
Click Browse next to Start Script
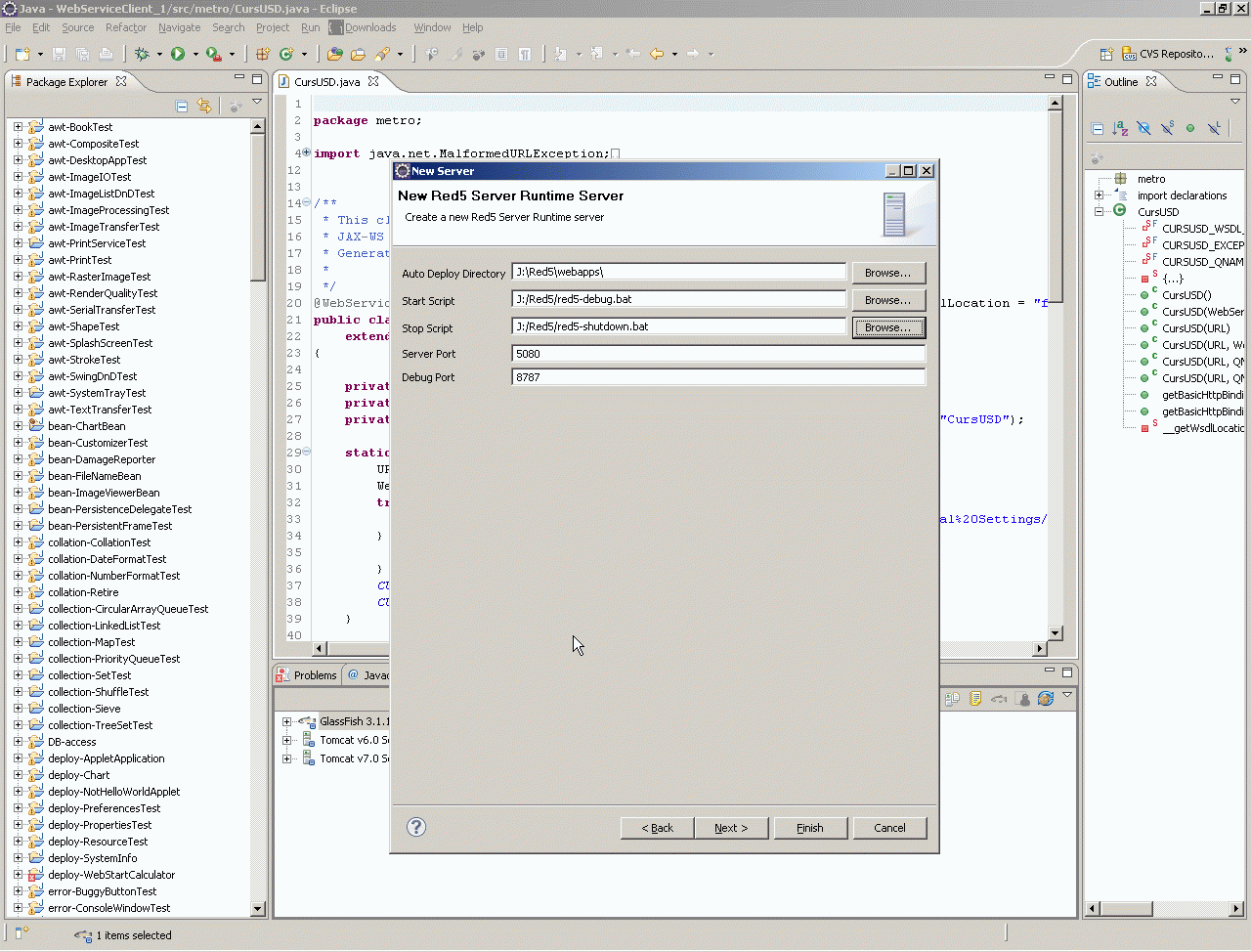pyautogui.click(x=887, y=300)
